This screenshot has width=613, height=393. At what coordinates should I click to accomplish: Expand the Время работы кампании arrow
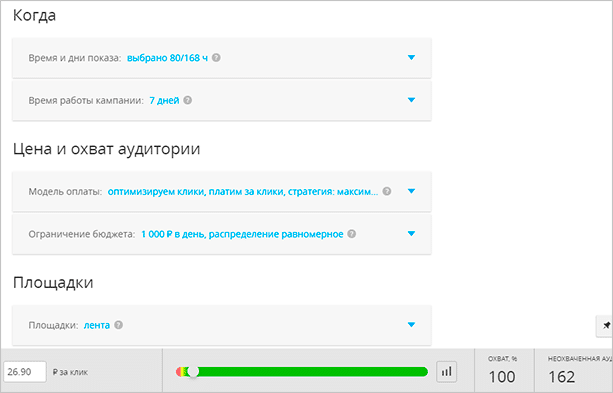pyautogui.click(x=411, y=100)
